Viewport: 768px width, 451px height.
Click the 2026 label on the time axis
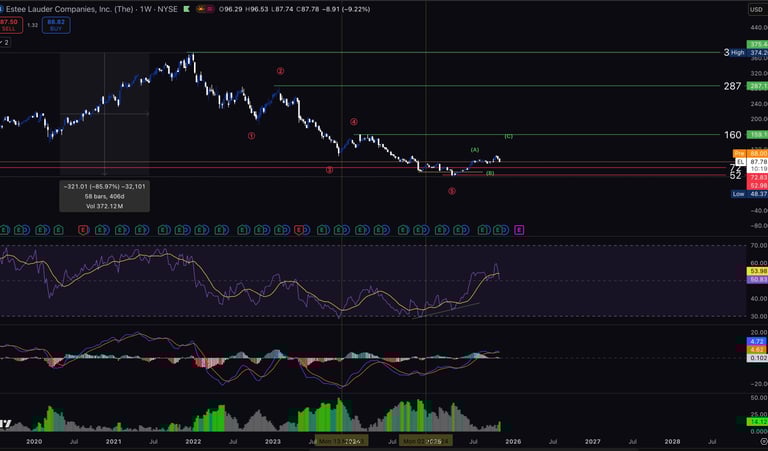pyautogui.click(x=513, y=441)
